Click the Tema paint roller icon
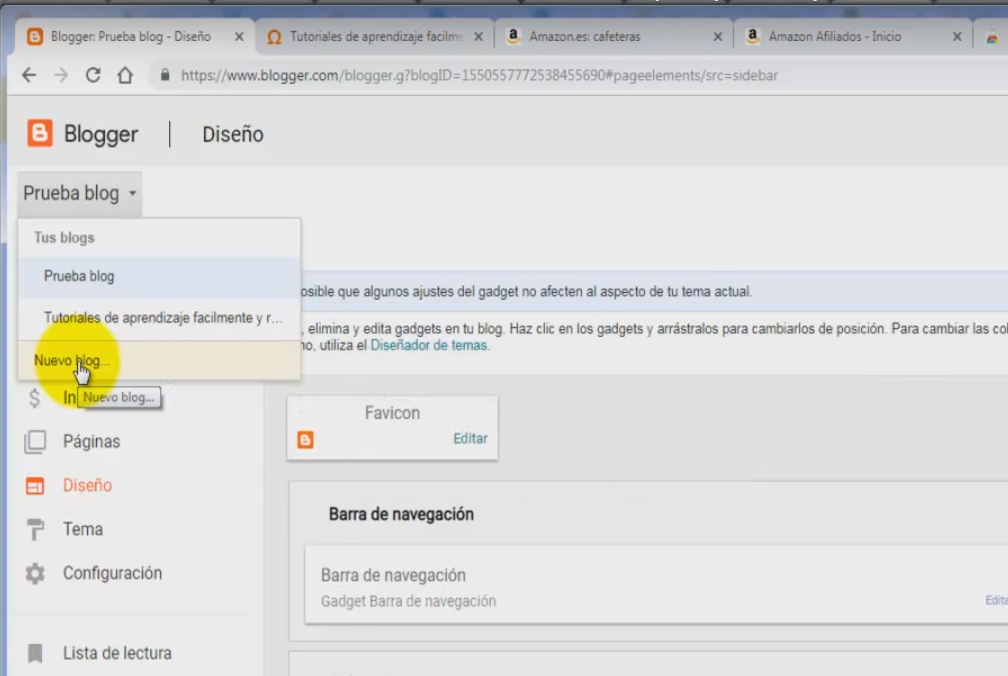 [x=35, y=529]
